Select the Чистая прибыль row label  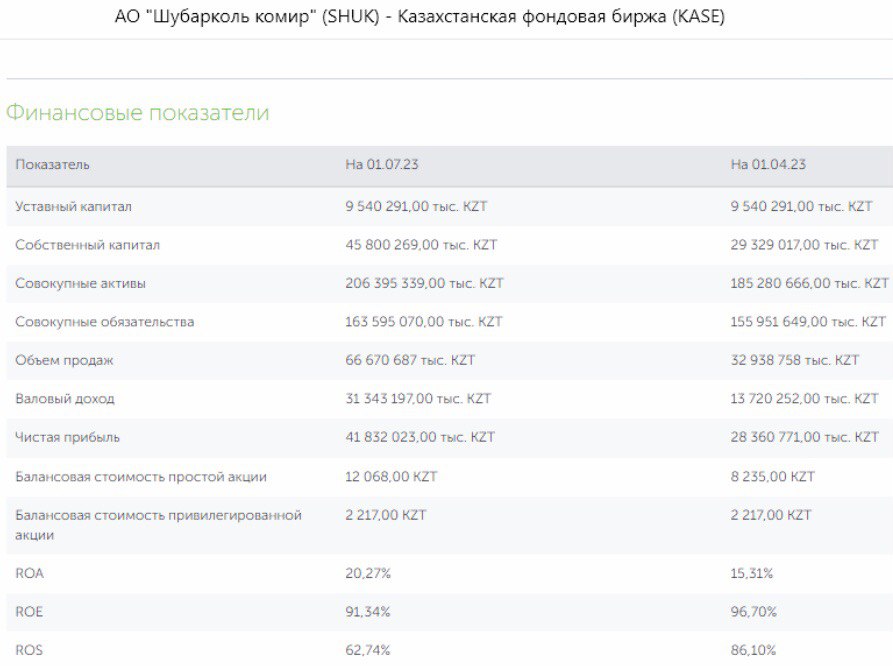click(x=68, y=438)
